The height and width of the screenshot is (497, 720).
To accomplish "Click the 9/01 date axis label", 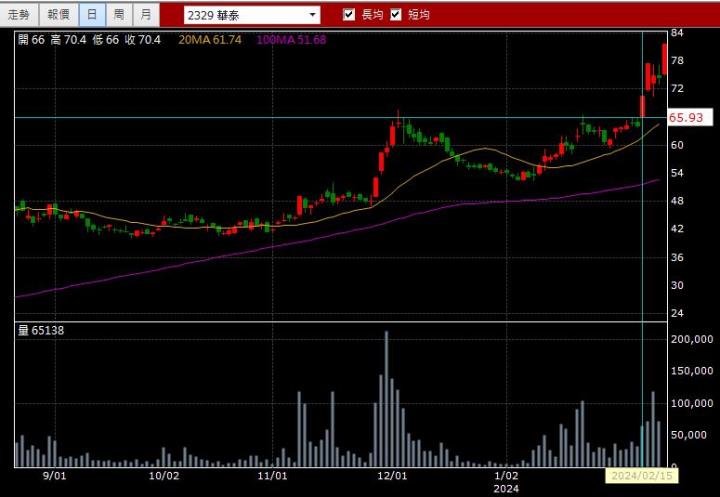I will pos(56,477).
